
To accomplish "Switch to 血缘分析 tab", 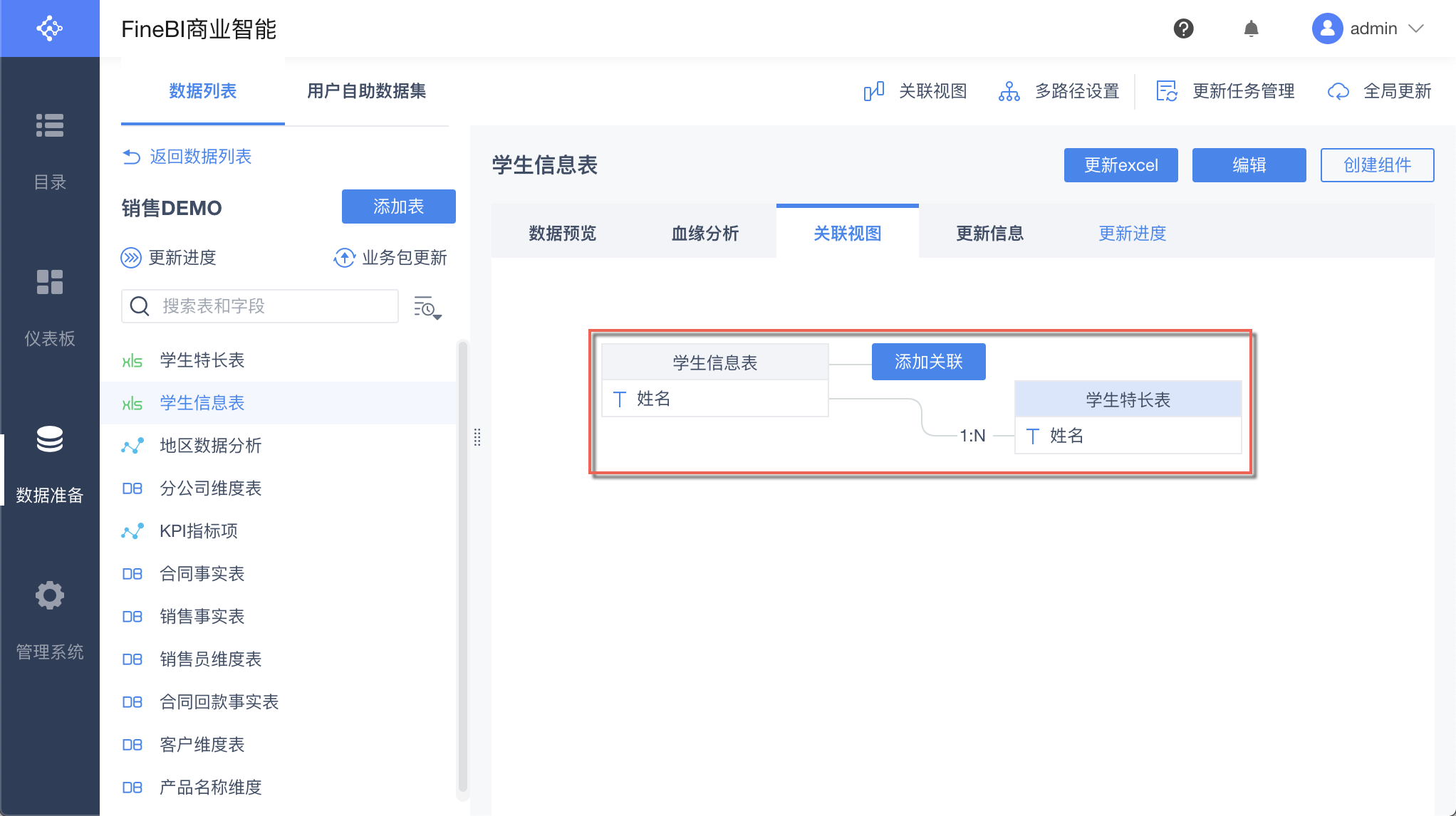I will 704,234.
